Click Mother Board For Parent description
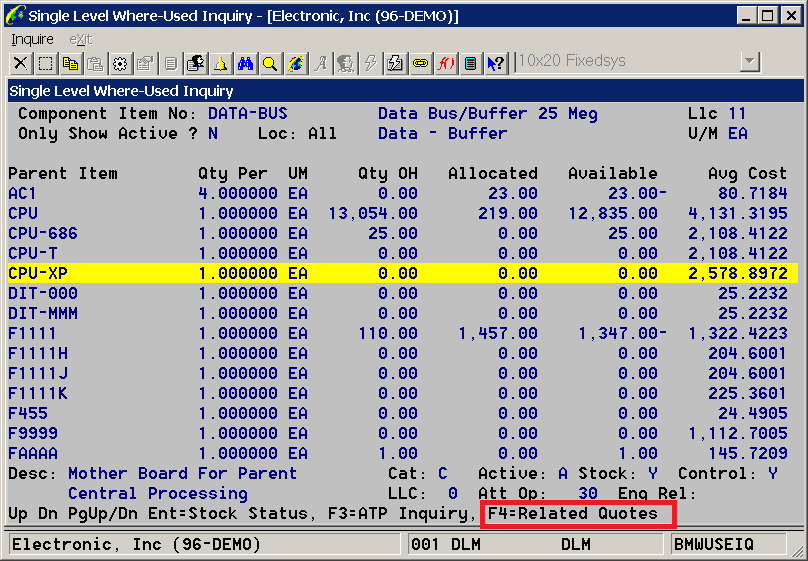The width and height of the screenshot is (808, 561). pos(182,473)
